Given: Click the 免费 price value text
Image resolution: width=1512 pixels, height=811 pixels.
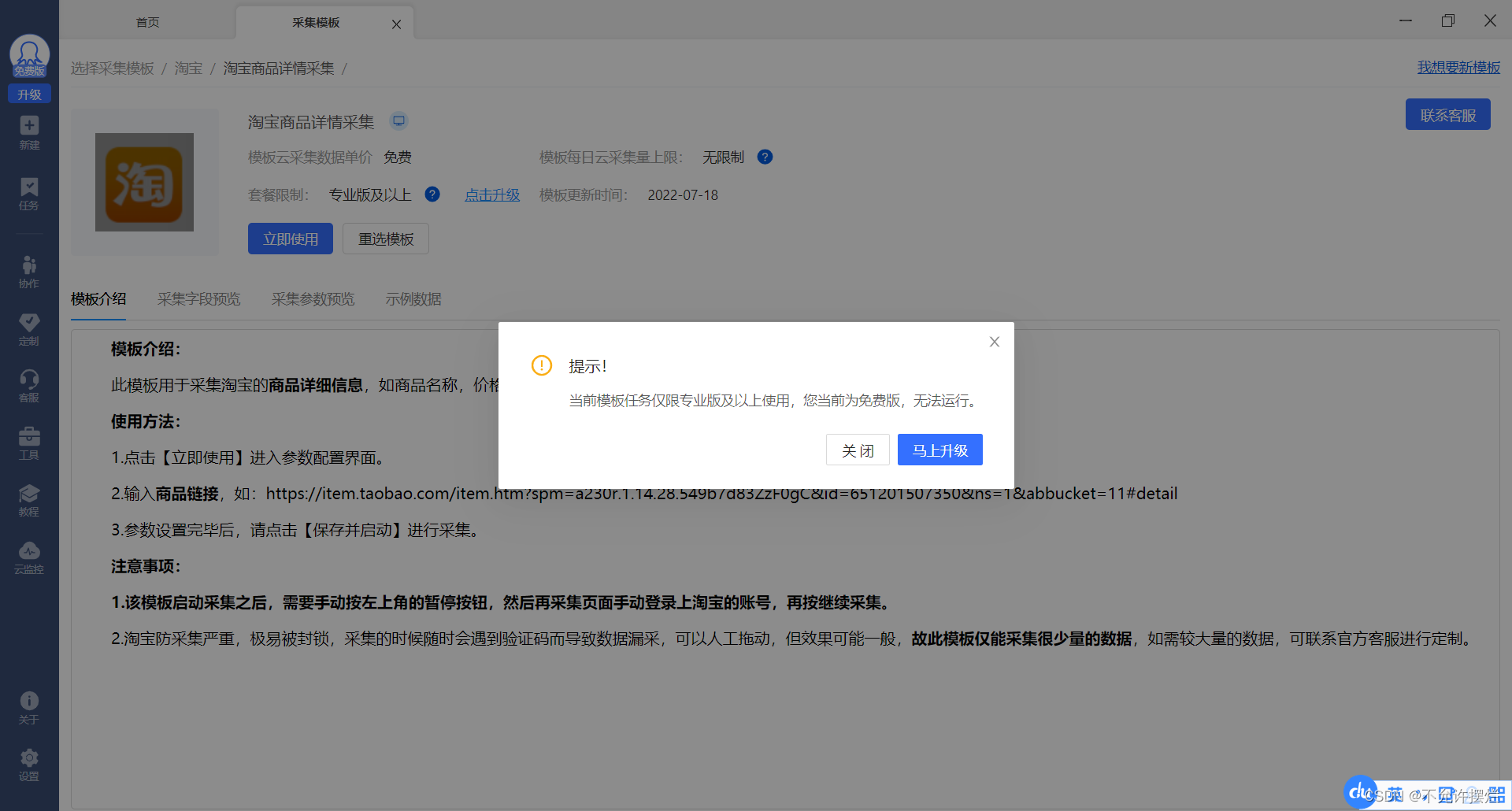Looking at the screenshot, I should 398,157.
